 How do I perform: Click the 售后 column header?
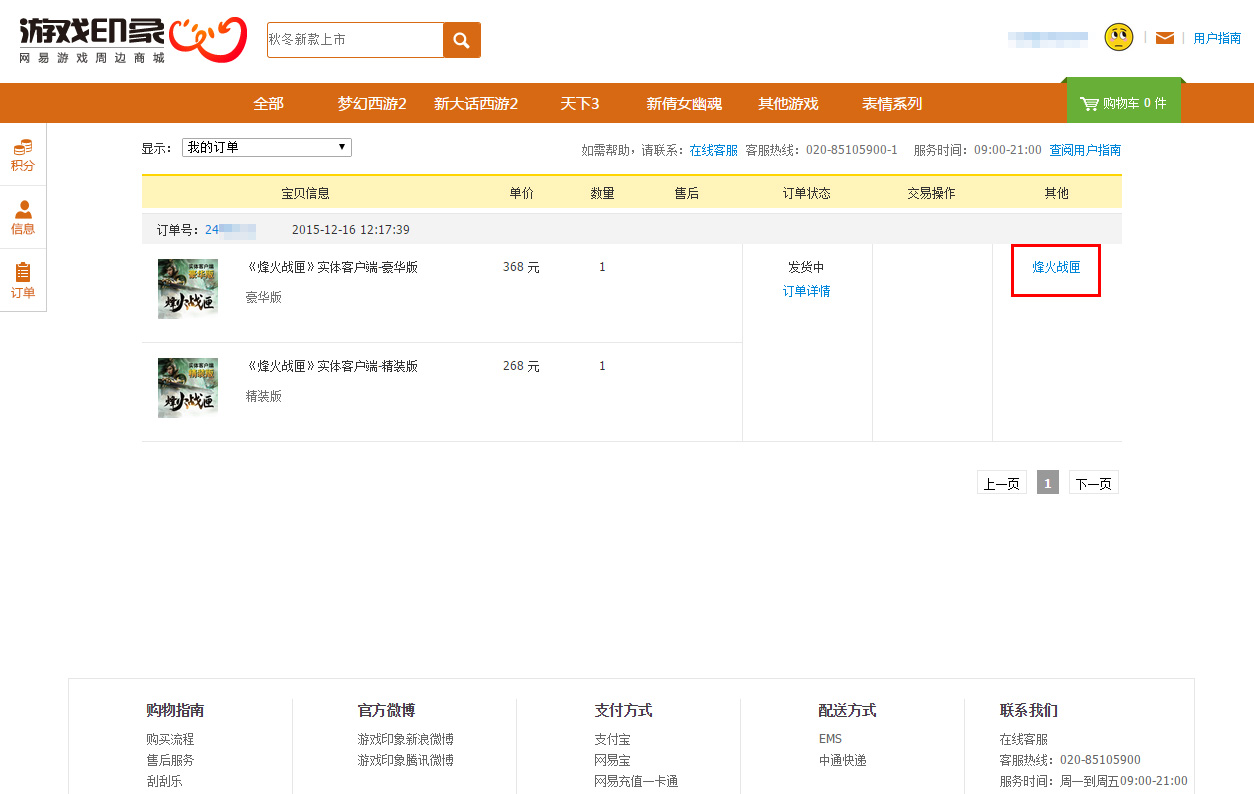tap(687, 193)
